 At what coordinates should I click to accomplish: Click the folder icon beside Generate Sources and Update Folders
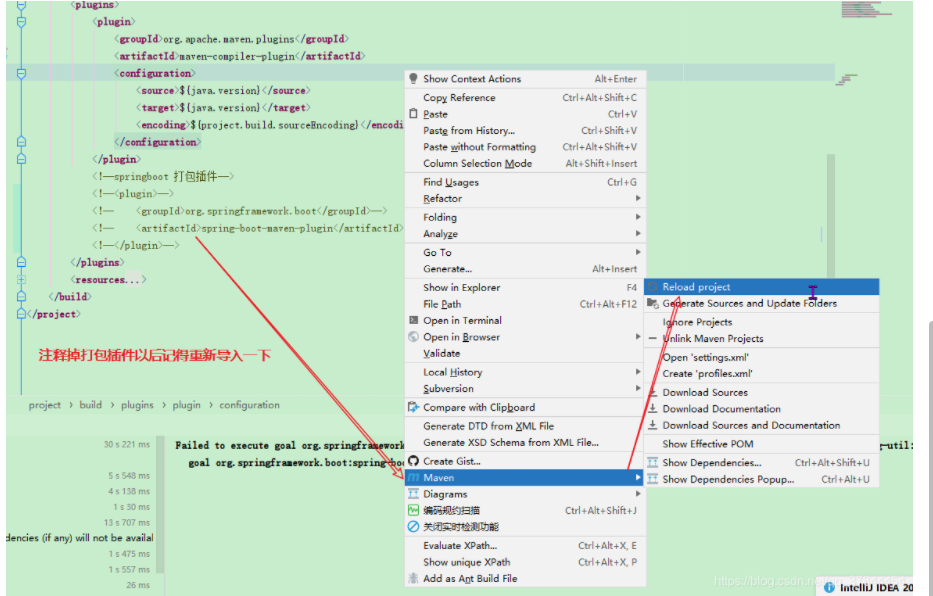click(653, 303)
